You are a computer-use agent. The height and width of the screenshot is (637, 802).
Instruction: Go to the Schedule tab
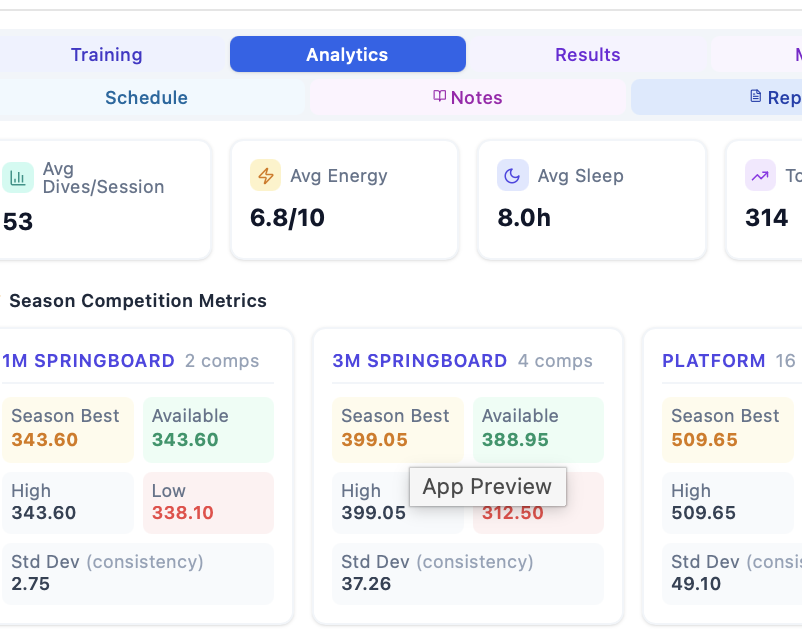[x=146, y=97]
